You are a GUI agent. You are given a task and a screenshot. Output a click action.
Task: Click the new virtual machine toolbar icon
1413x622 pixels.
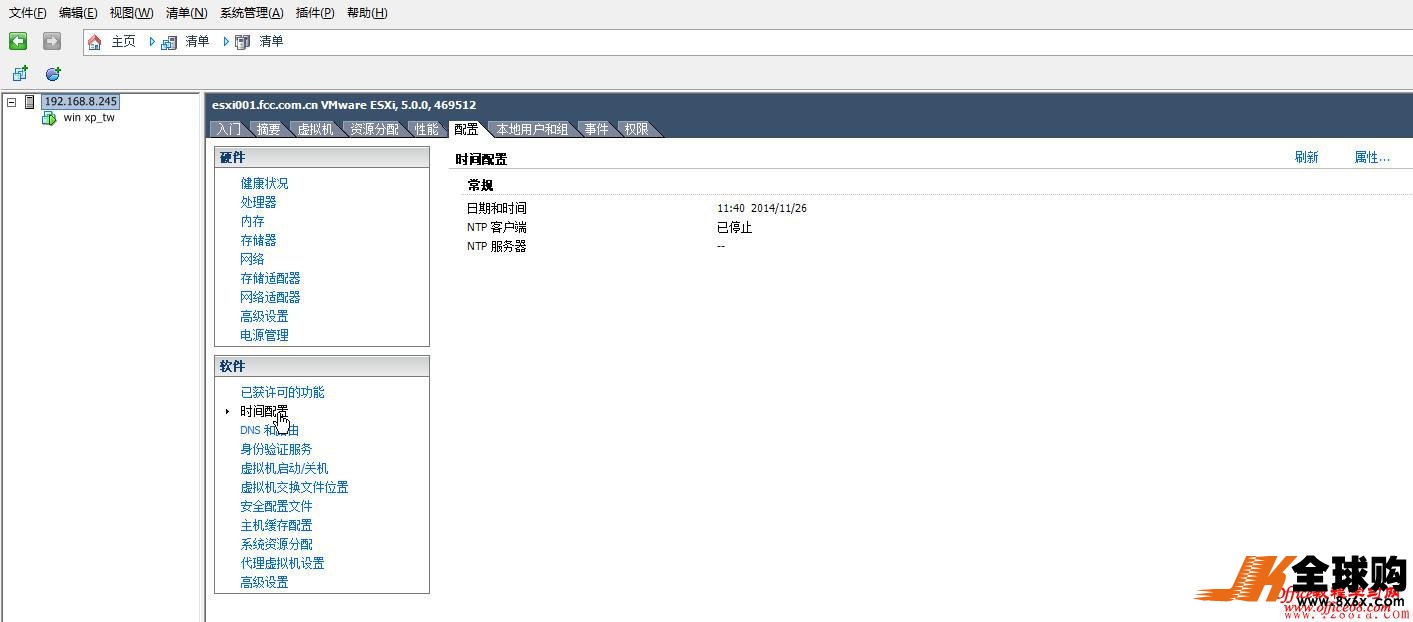pyautogui.click(x=20, y=74)
